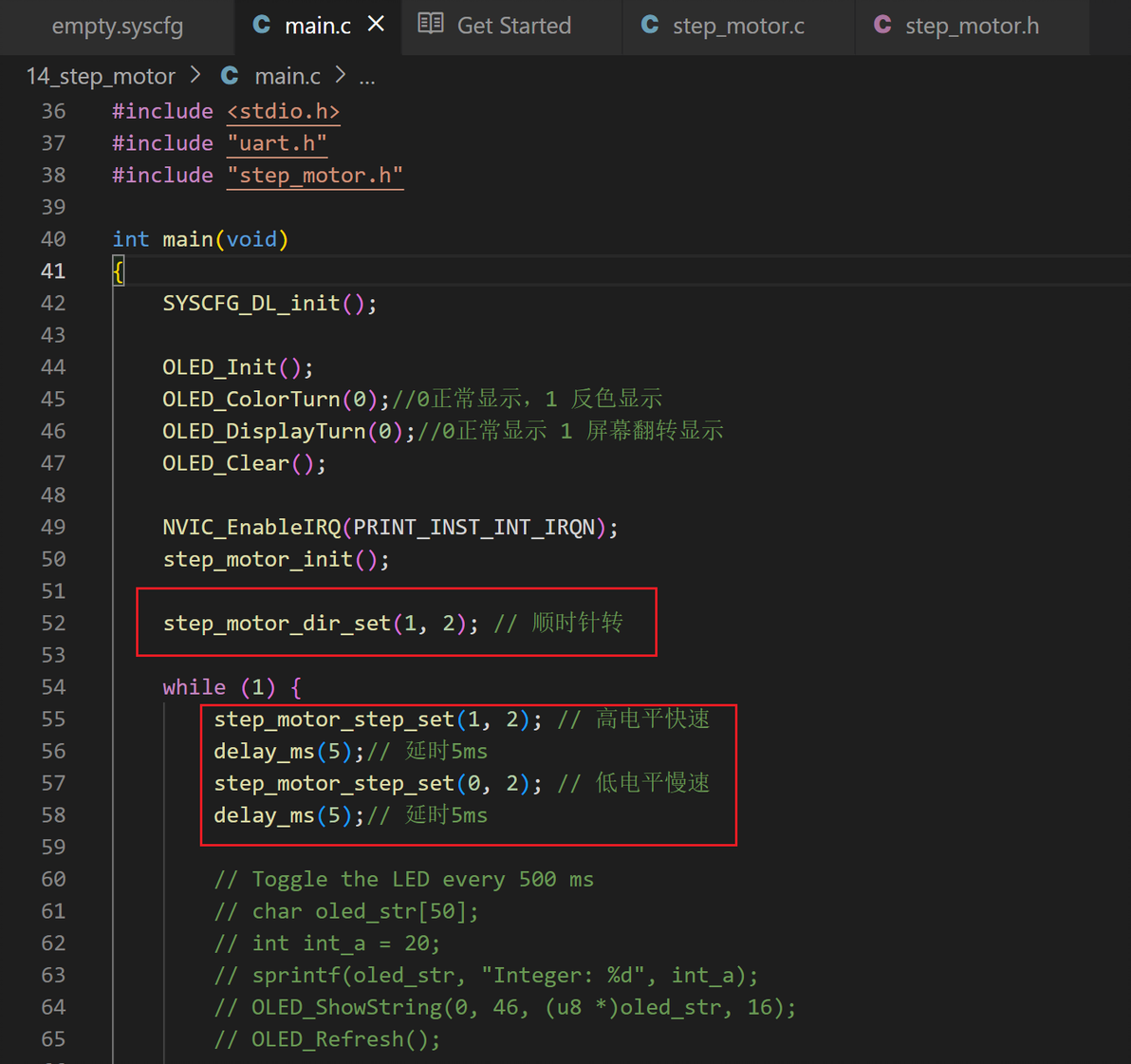Image resolution: width=1131 pixels, height=1064 pixels.
Task: Place cursor on SYSCFG_DL_init call
Action: (x=269, y=304)
